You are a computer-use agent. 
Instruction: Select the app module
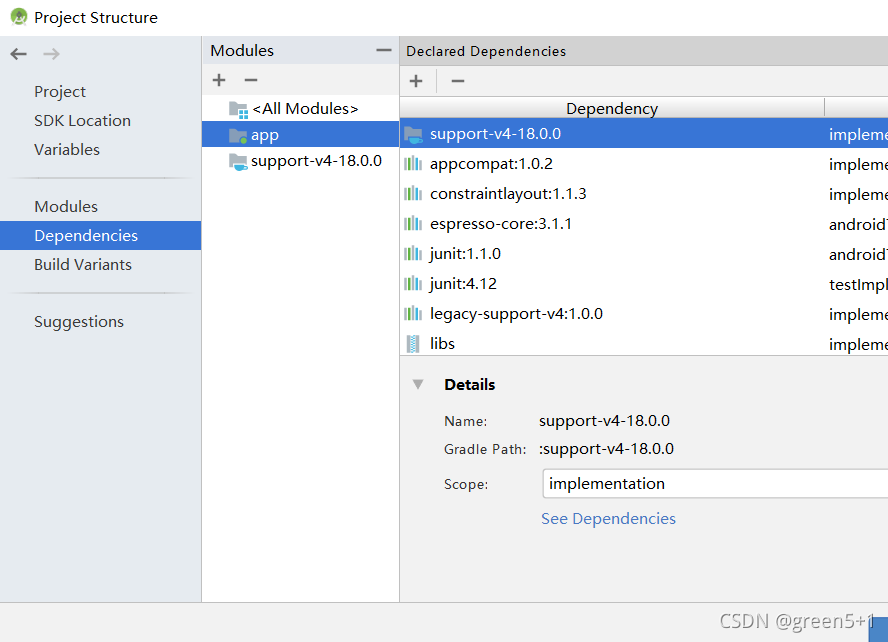[x=300, y=135]
